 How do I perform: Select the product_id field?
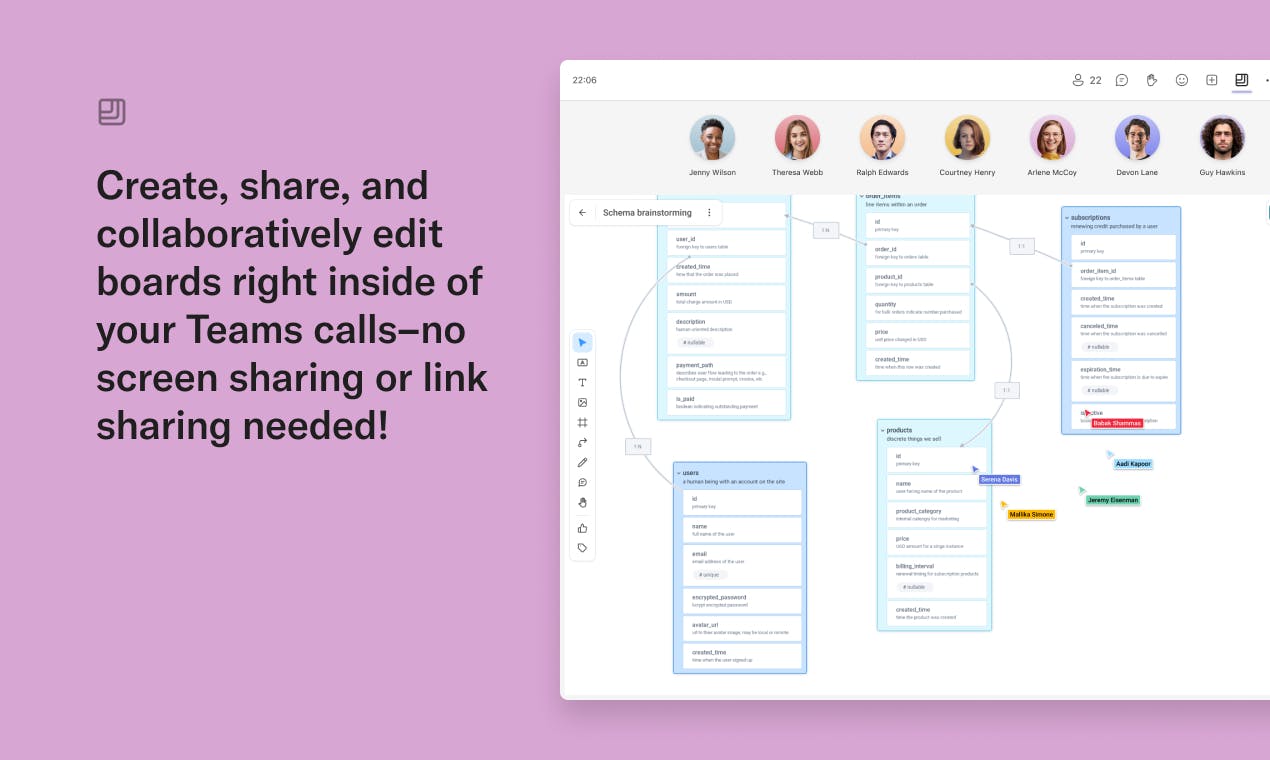[x=919, y=280]
